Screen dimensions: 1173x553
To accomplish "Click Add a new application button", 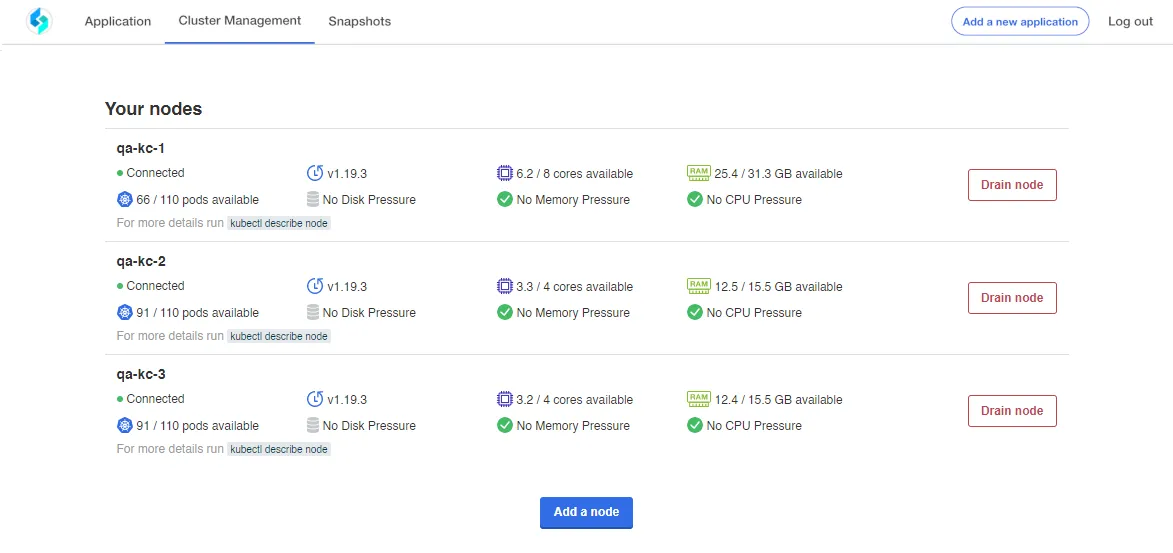I will [1020, 22].
